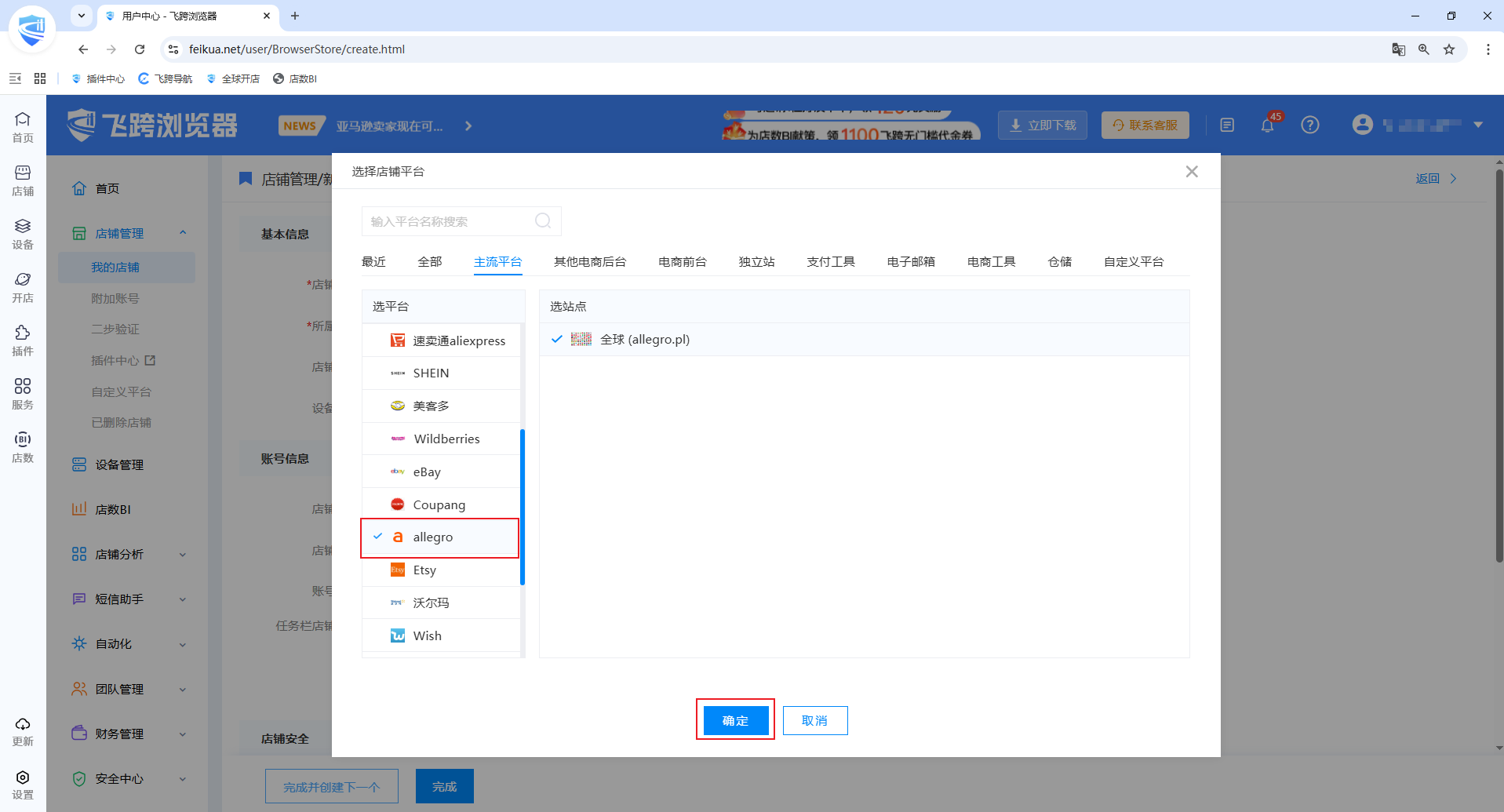This screenshot has height=812, width=1504.
Task: Collapse the 店铺管理 sidebar section
Action: pyautogui.click(x=183, y=233)
